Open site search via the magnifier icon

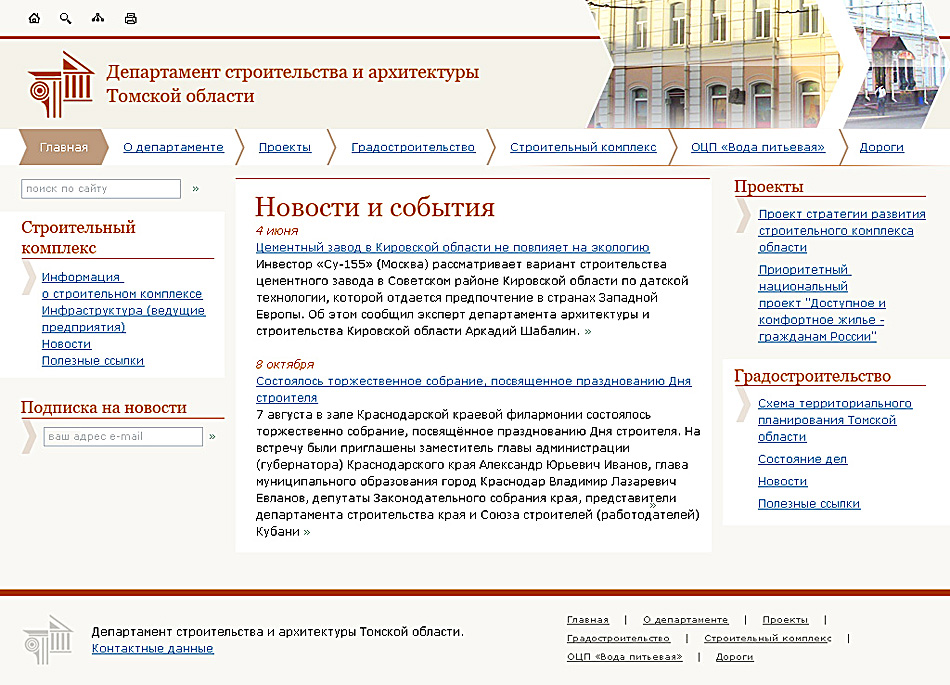point(65,17)
